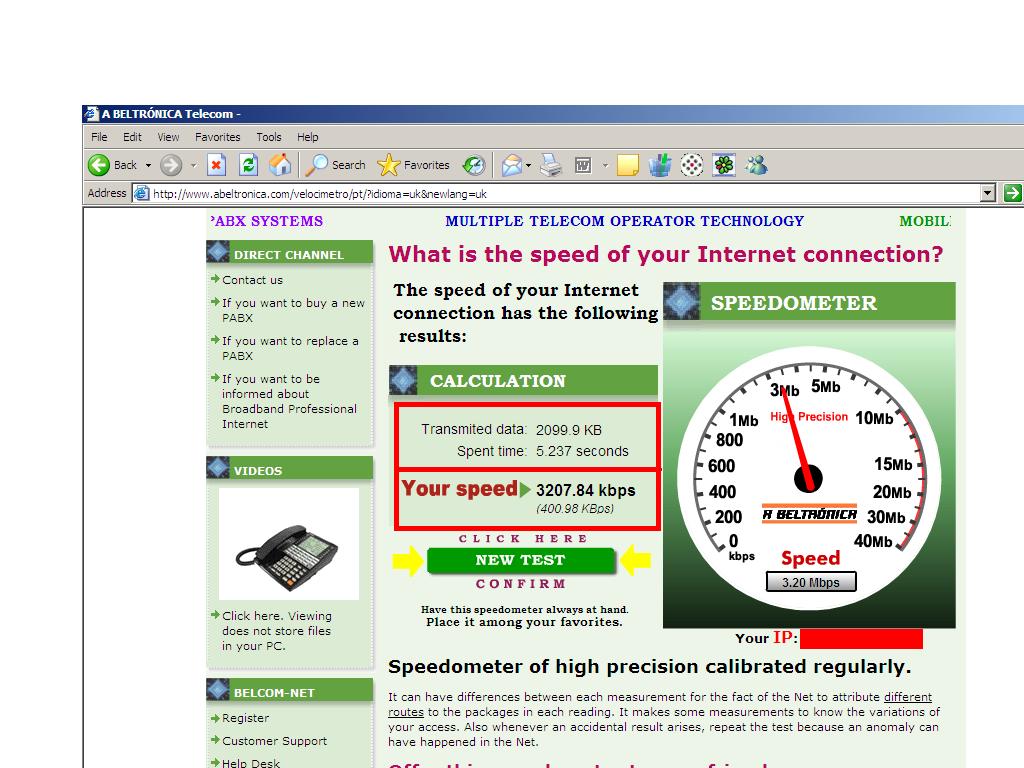Open the Forward history dropdown arrow

click(193, 165)
